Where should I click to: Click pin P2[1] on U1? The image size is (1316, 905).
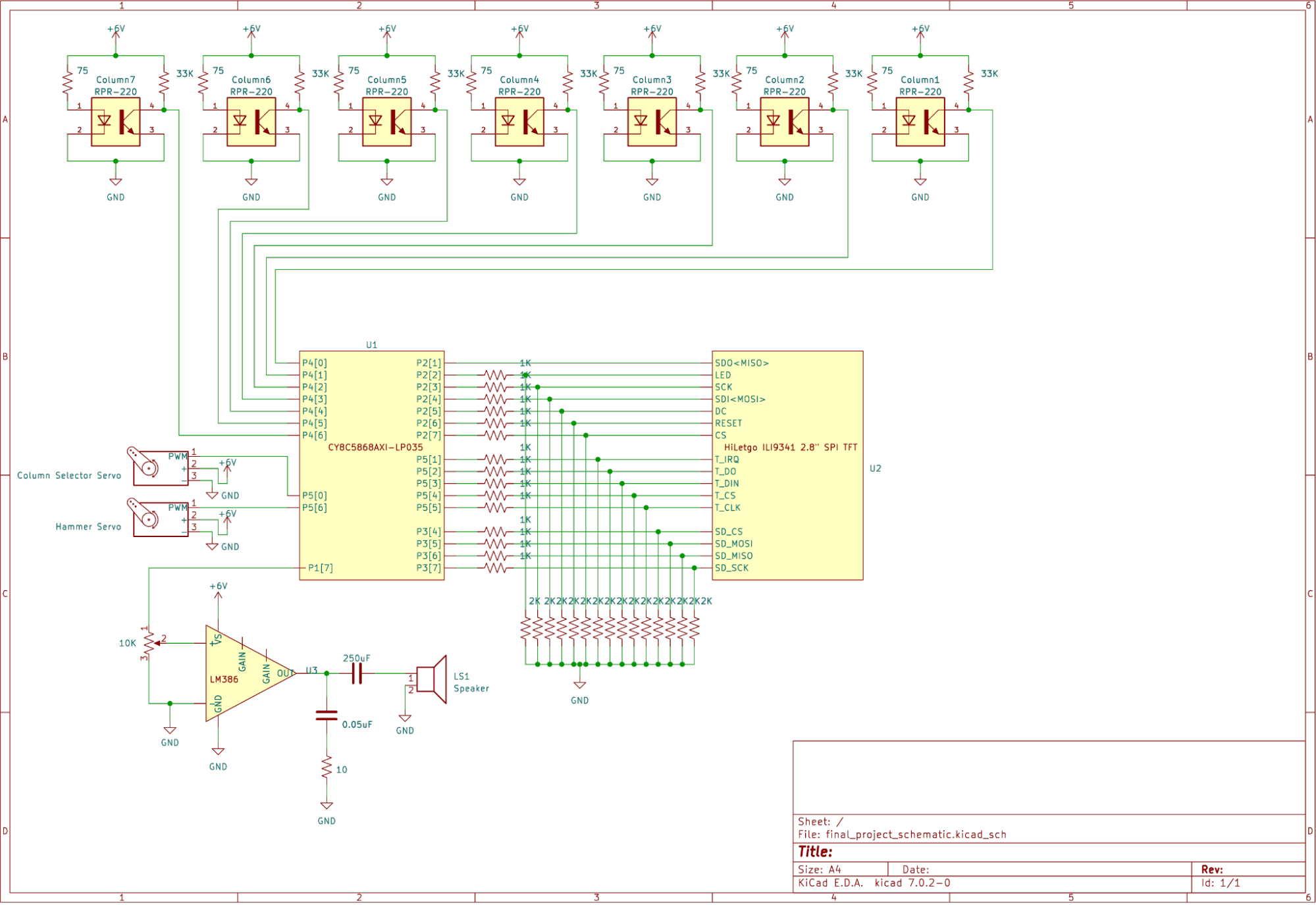point(429,363)
